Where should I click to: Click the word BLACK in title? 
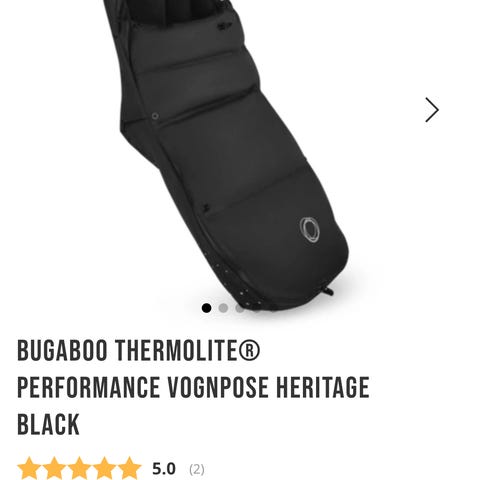click(48, 424)
